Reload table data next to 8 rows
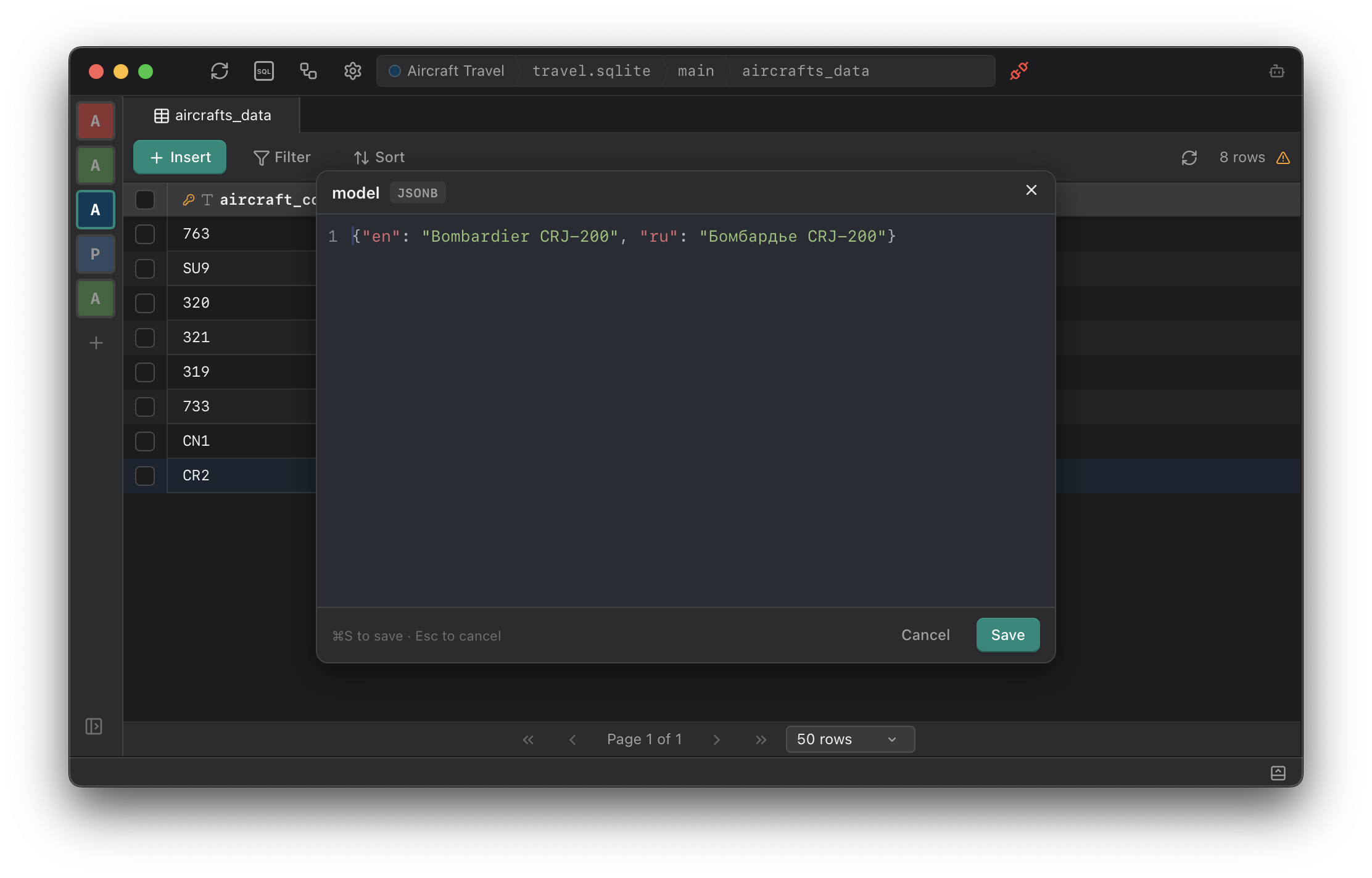The image size is (1372, 878). (1189, 158)
